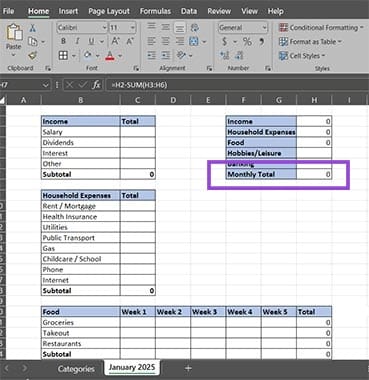The width and height of the screenshot is (369, 380).
Task: Switch to the Data tab
Action: tap(189, 11)
